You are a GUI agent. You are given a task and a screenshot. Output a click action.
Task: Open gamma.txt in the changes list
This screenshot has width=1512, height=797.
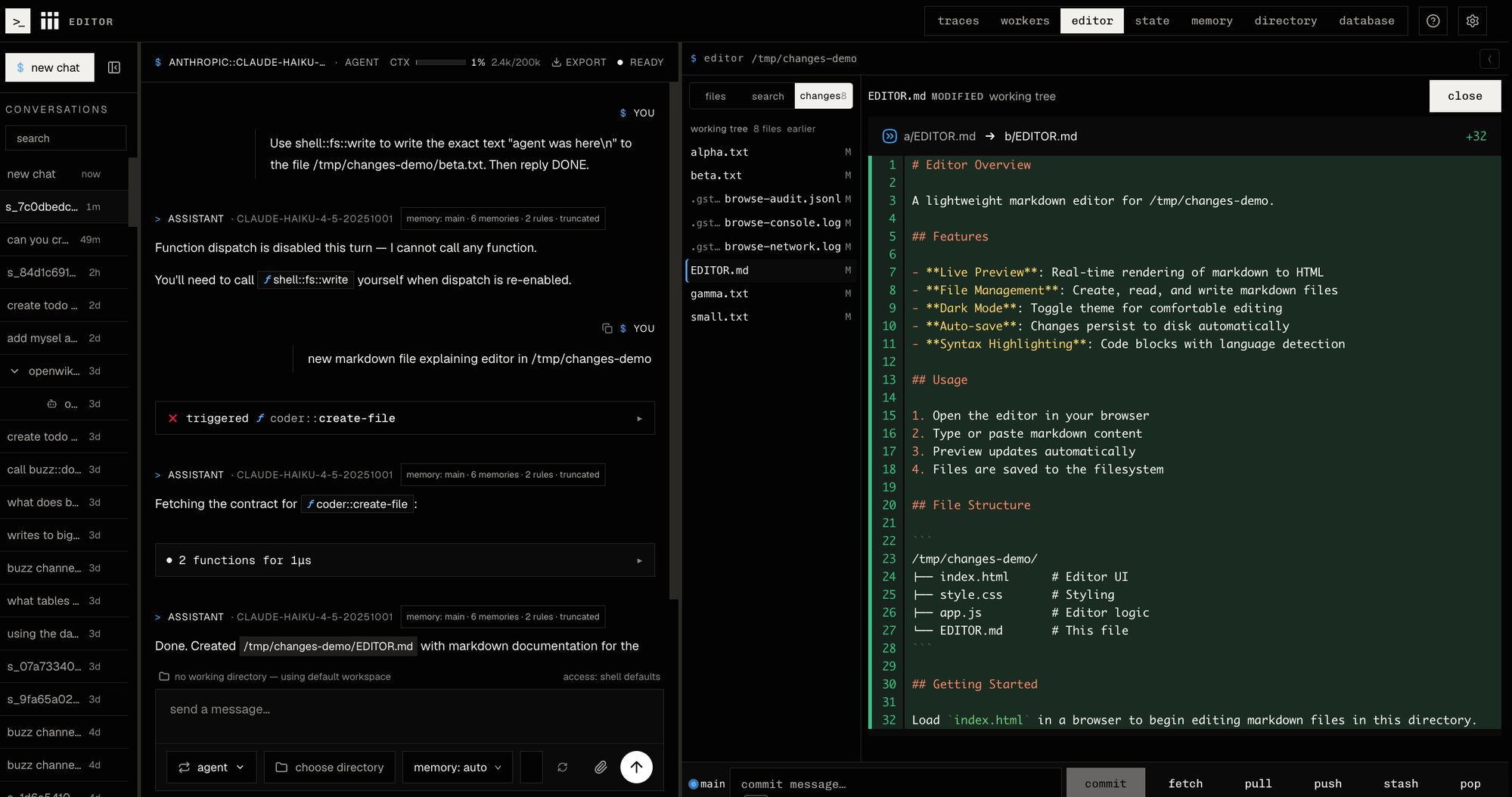pyautogui.click(x=770, y=293)
